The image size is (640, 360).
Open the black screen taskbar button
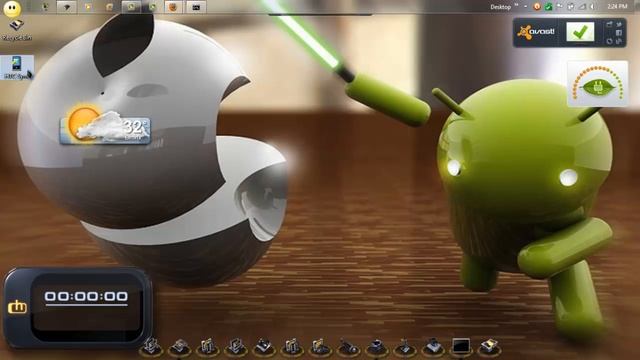pyautogui.click(x=196, y=7)
